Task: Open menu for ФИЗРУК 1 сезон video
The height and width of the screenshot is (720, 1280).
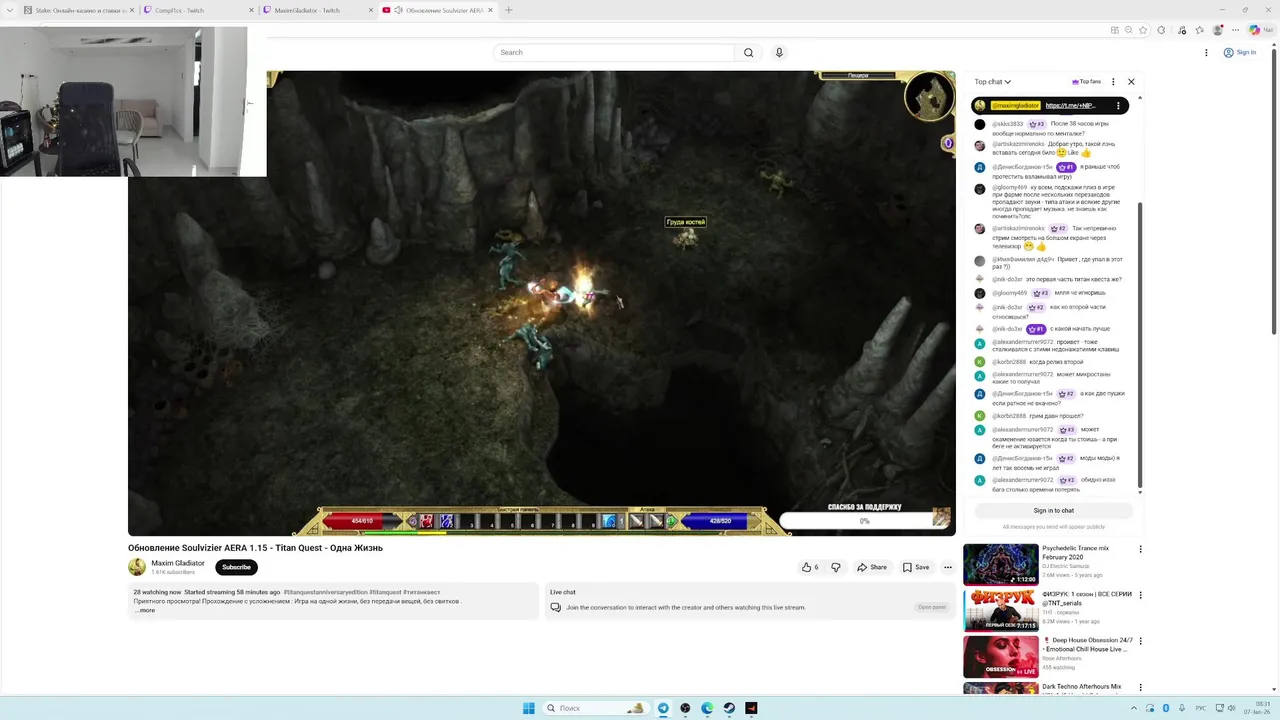Action: 1140,595
